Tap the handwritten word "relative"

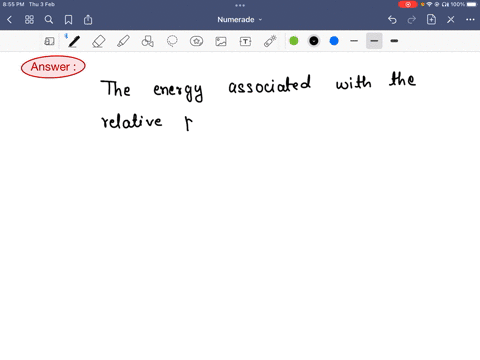click(x=132, y=121)
